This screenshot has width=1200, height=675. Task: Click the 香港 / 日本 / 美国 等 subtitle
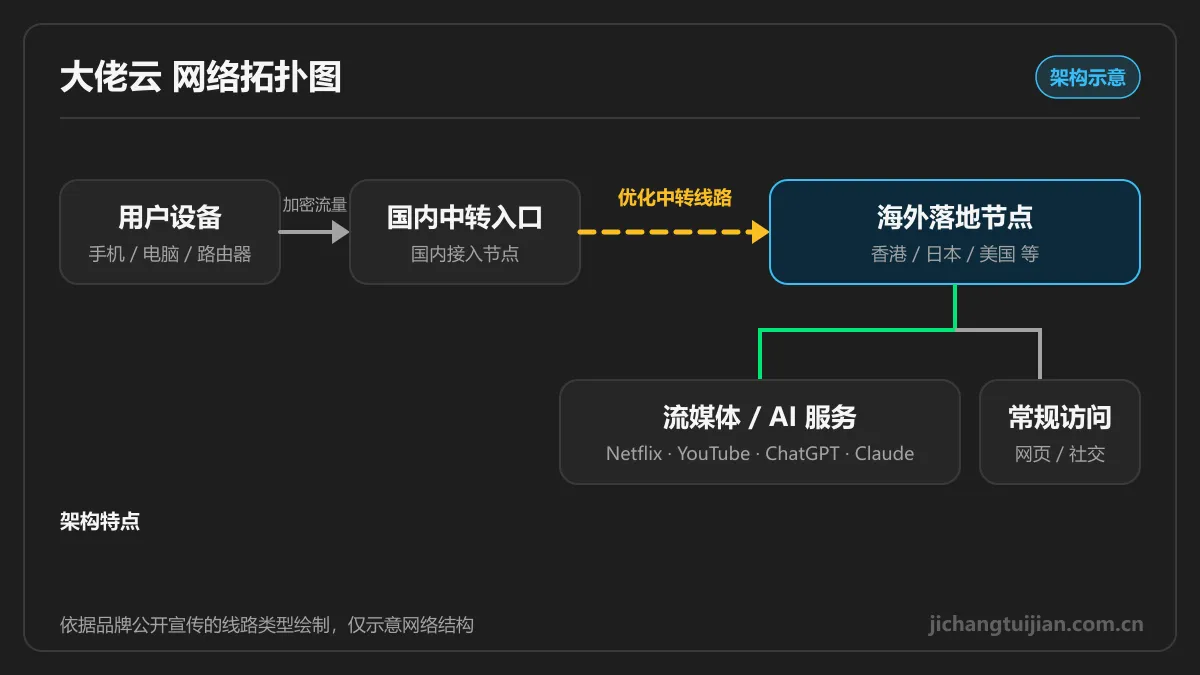click(955, 254)
